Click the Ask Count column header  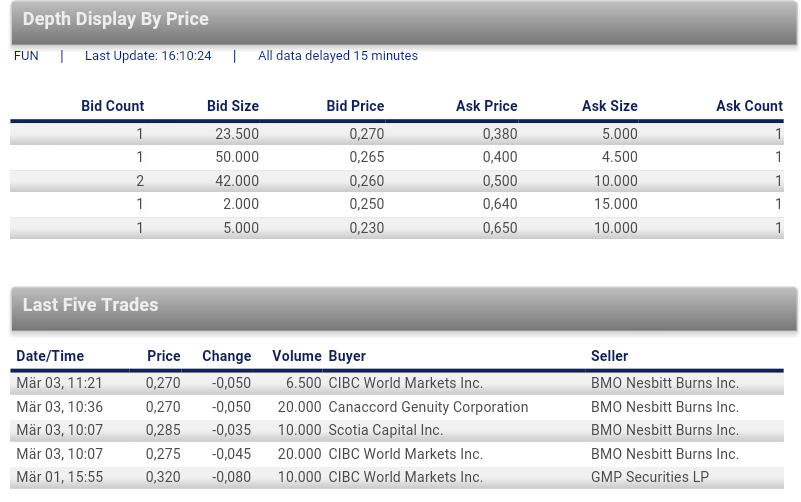pos(749,106)
